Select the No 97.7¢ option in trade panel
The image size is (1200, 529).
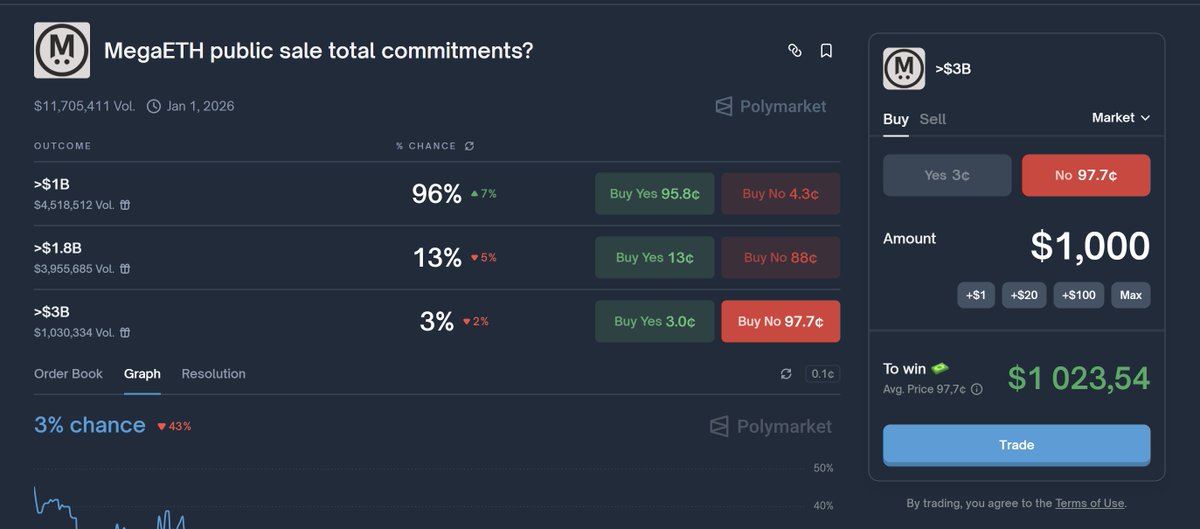click(1086, 175)
